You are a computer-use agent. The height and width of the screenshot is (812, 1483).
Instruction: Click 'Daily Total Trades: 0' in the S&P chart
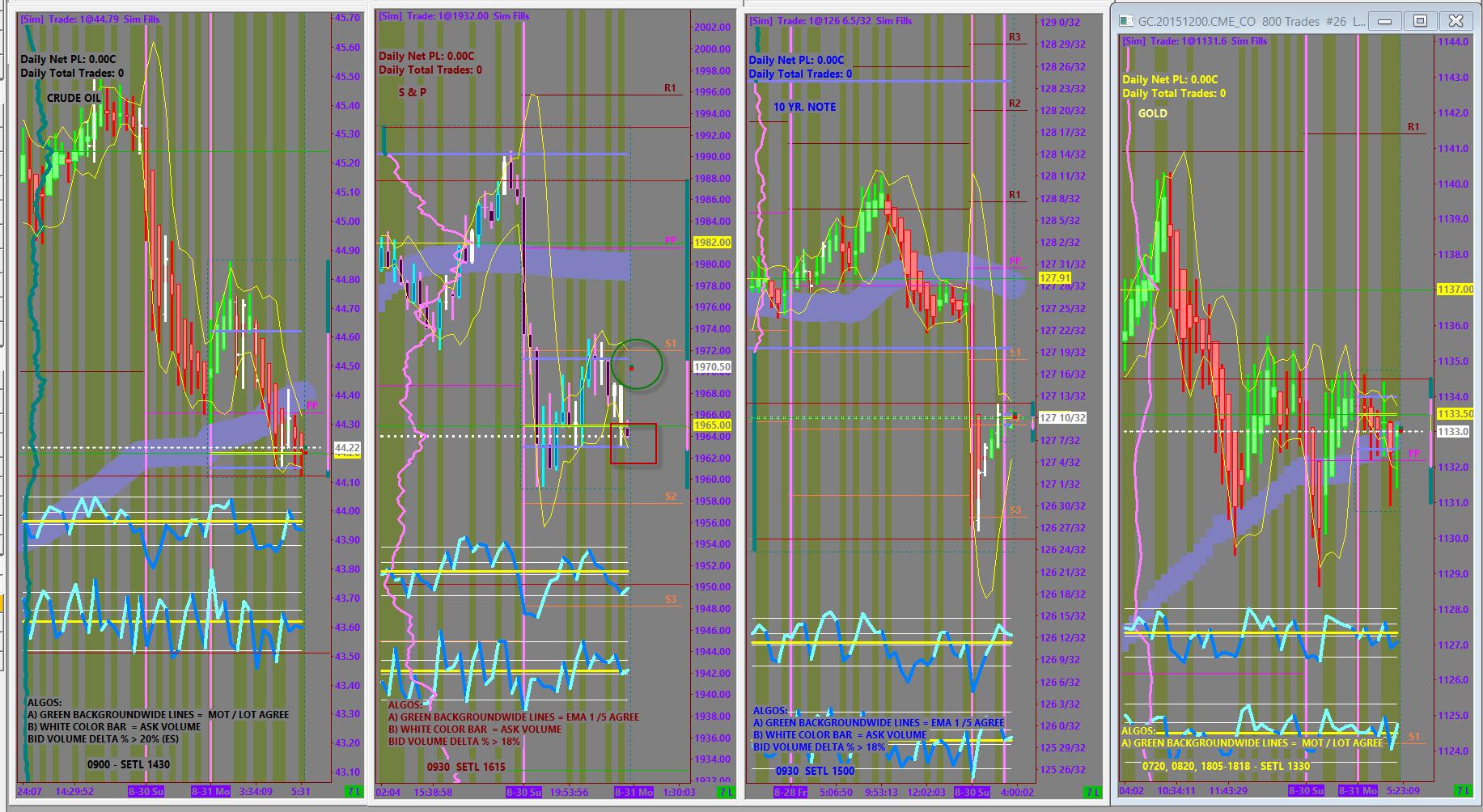[x=430, y=70]
